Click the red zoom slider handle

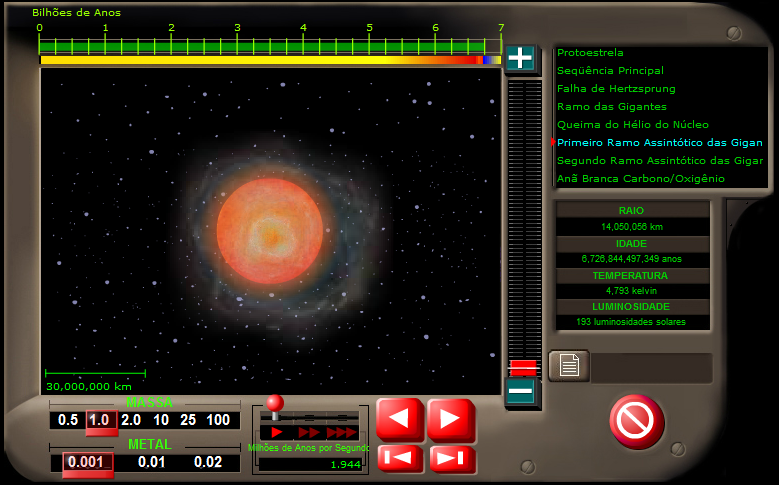point(523,366)
